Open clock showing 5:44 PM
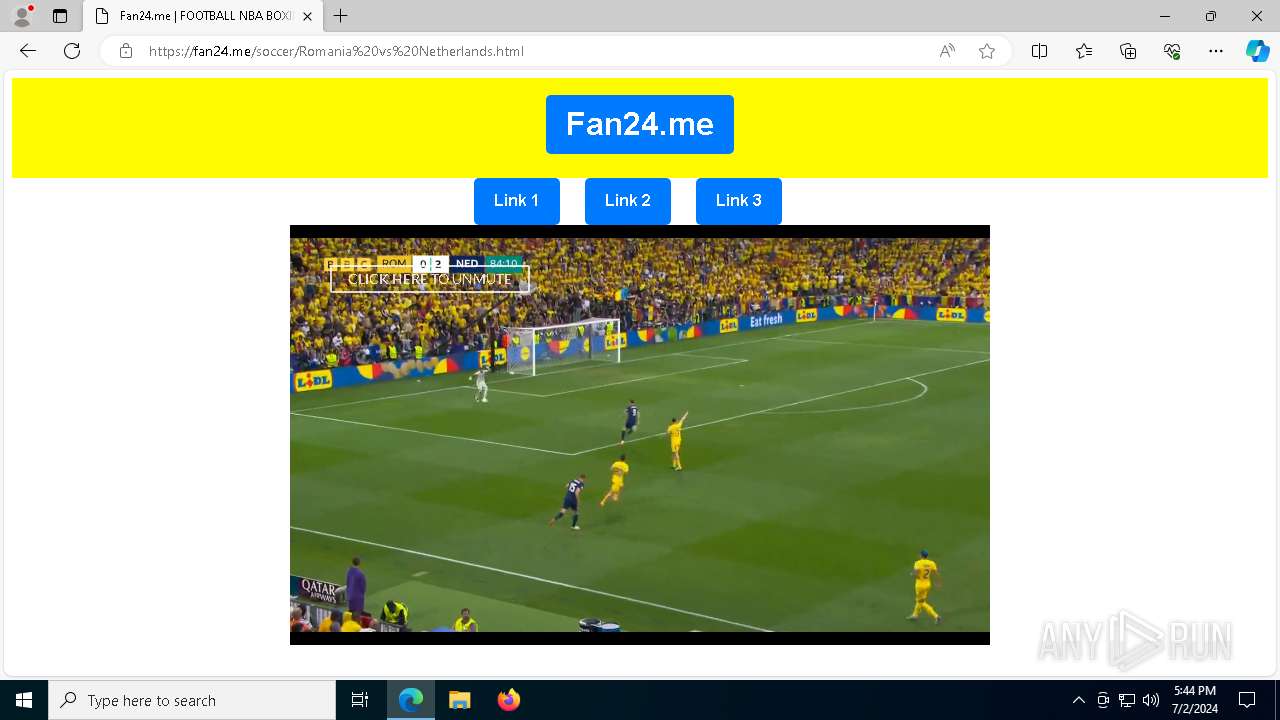The height and width of the screenshot is (720, 1280). (1195, 700)
